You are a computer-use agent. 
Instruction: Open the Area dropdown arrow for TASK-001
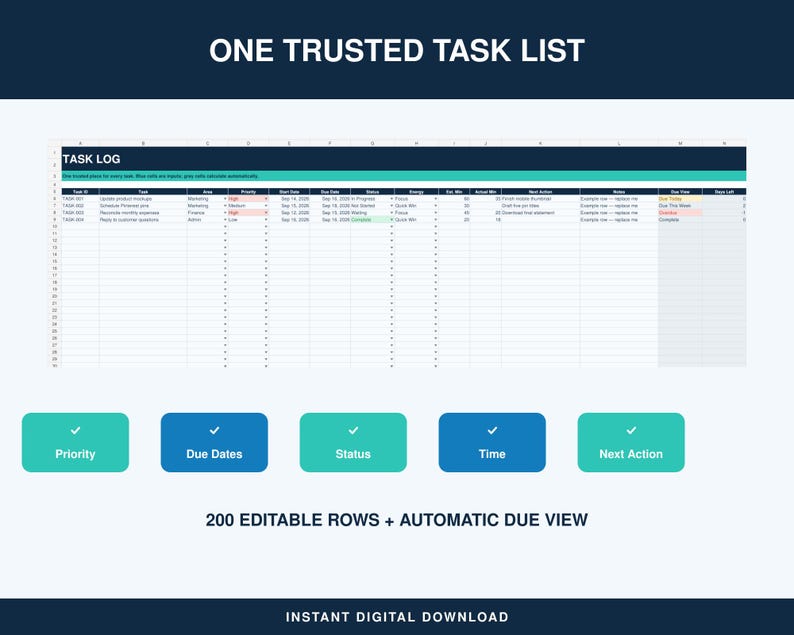[x=225, y=199]
